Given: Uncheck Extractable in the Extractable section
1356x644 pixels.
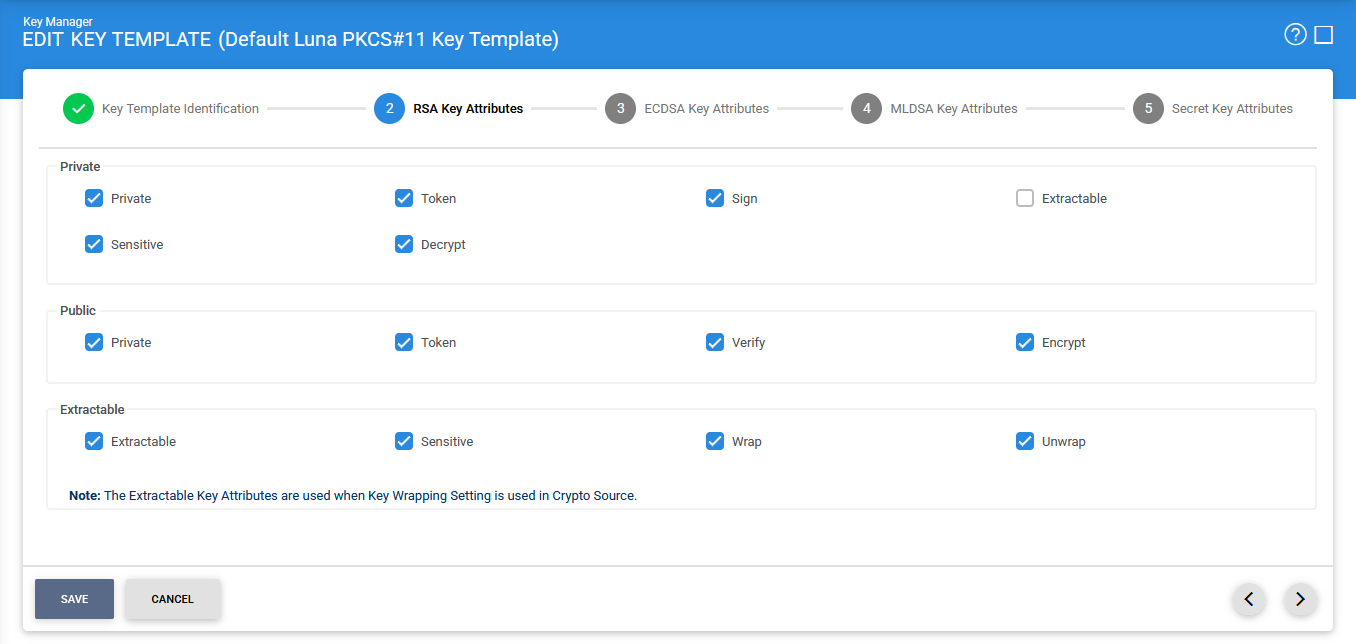Looking at the screenshot, I should 94,441.
